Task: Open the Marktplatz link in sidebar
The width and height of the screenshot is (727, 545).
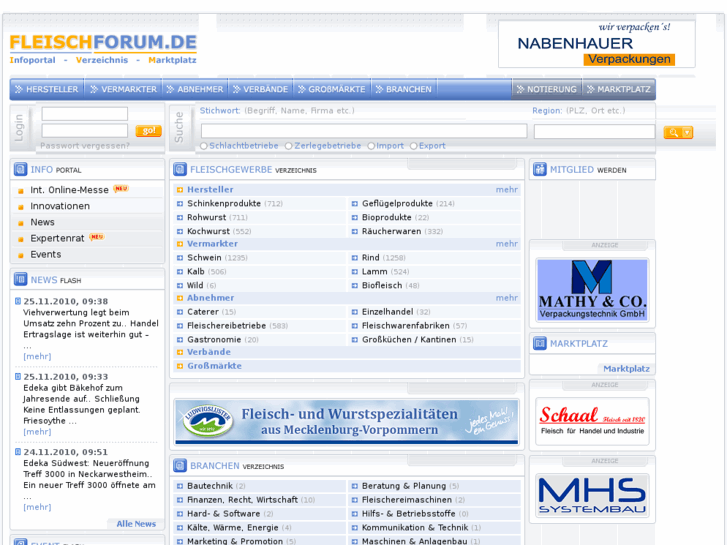Action: (626, 369)
